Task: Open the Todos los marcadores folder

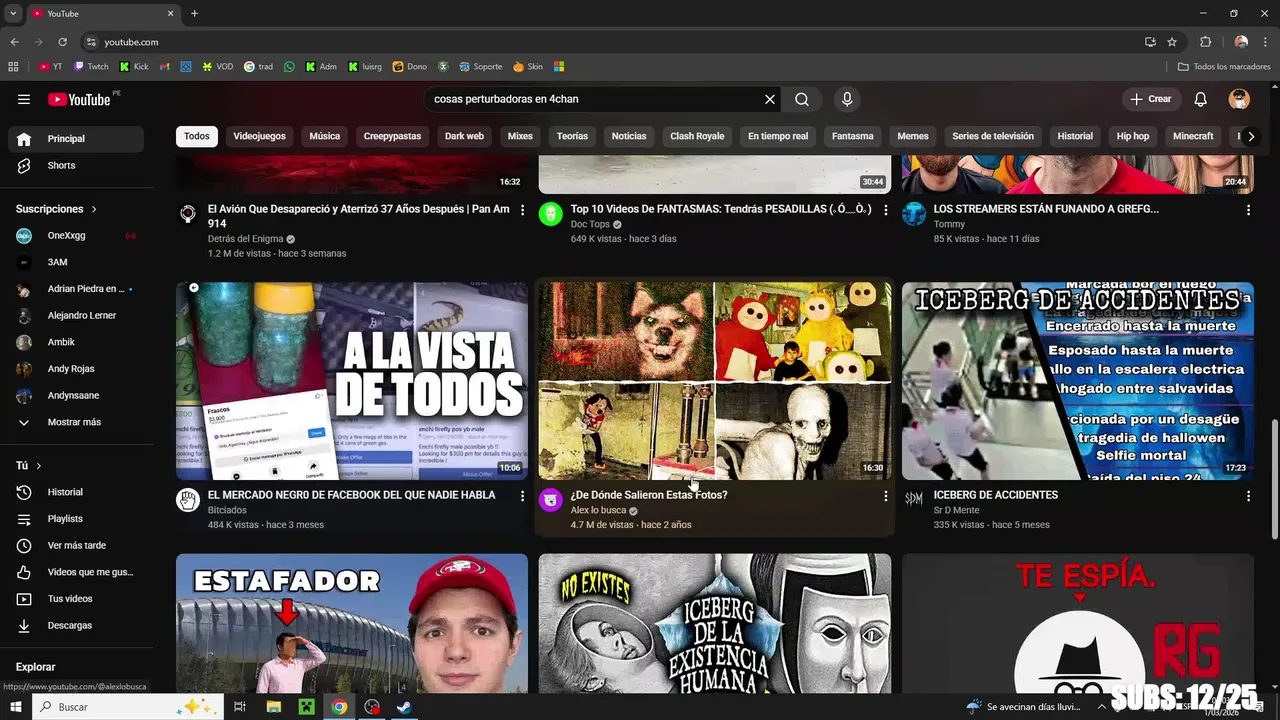Action: click(1224, 67)
